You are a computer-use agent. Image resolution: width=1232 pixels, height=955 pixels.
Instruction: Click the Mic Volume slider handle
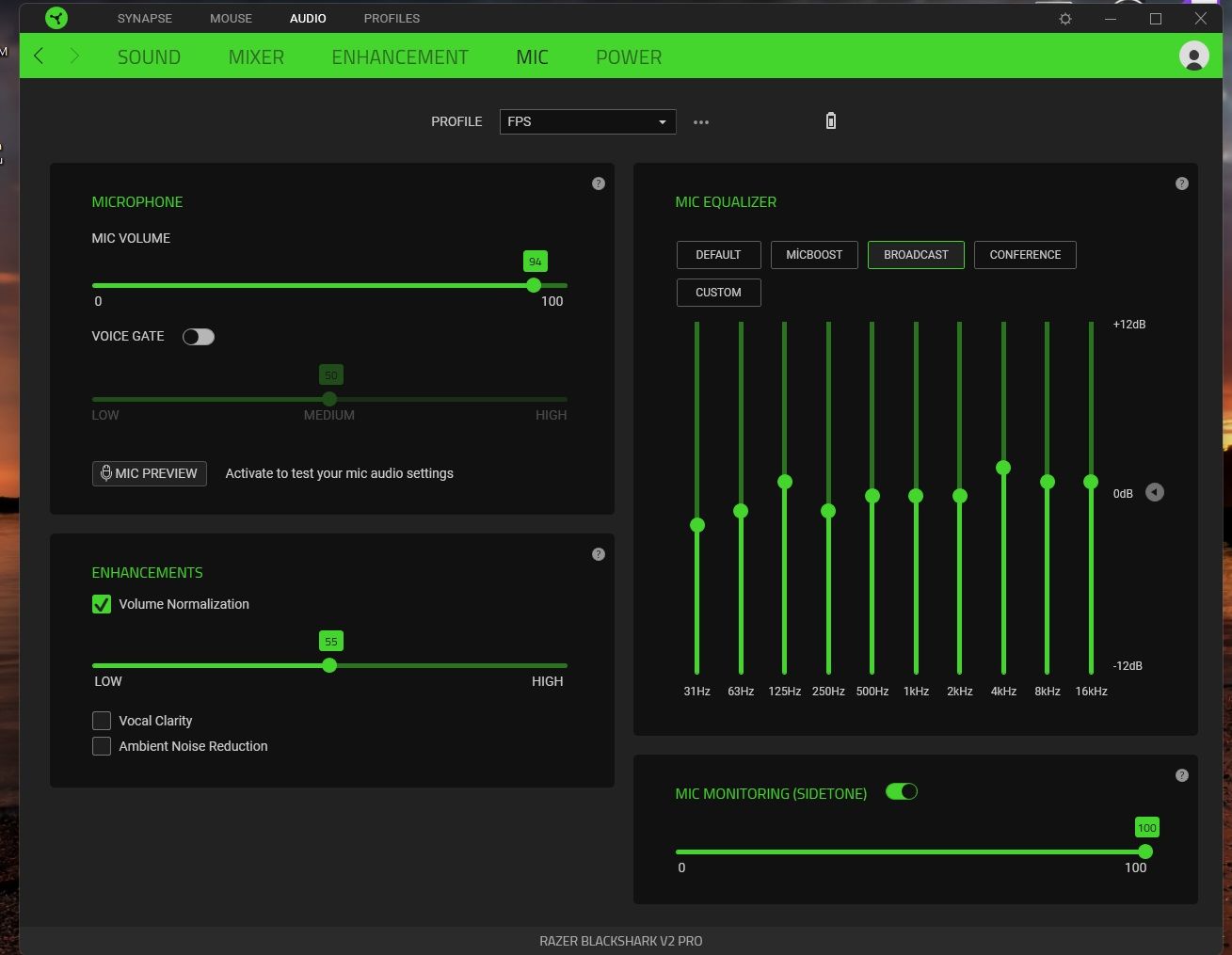[x=535, y=285]
